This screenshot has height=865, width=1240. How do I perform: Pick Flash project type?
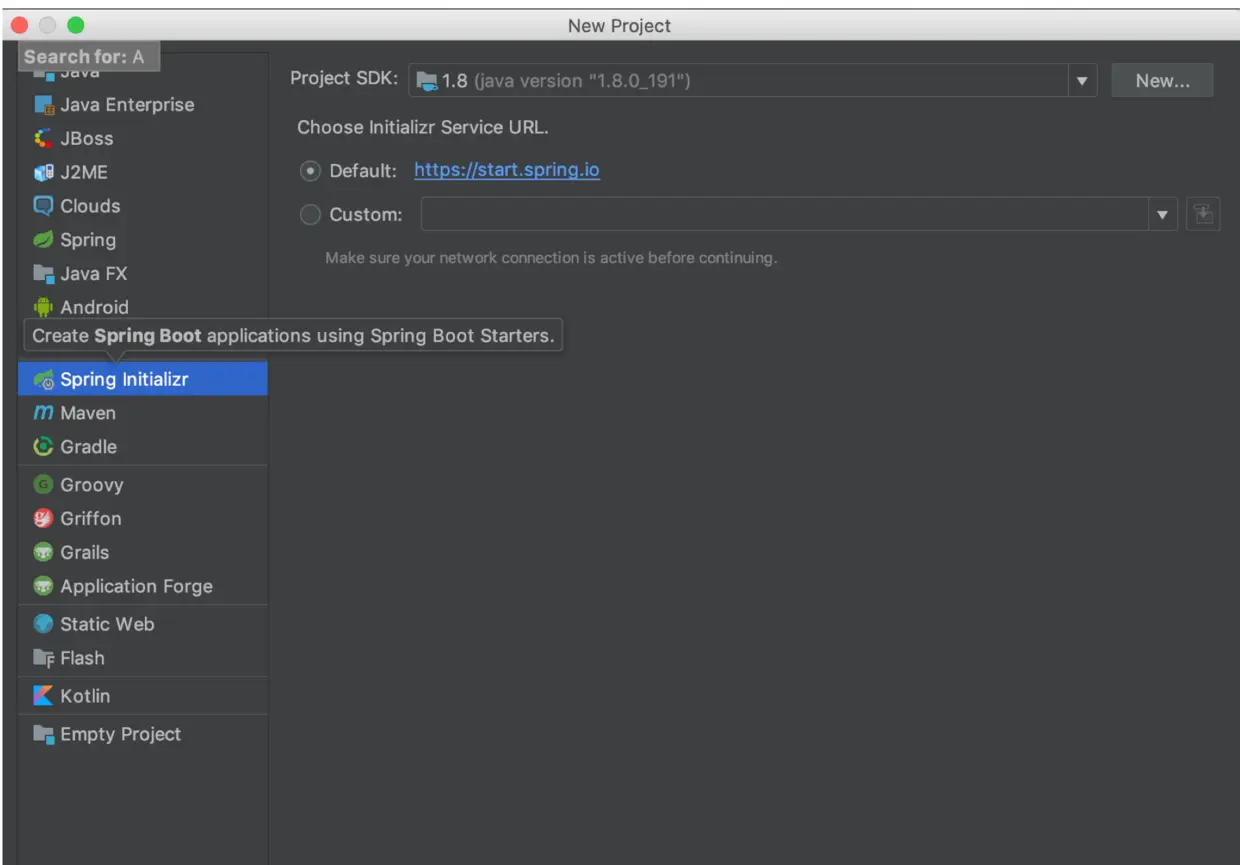[143, 658]
